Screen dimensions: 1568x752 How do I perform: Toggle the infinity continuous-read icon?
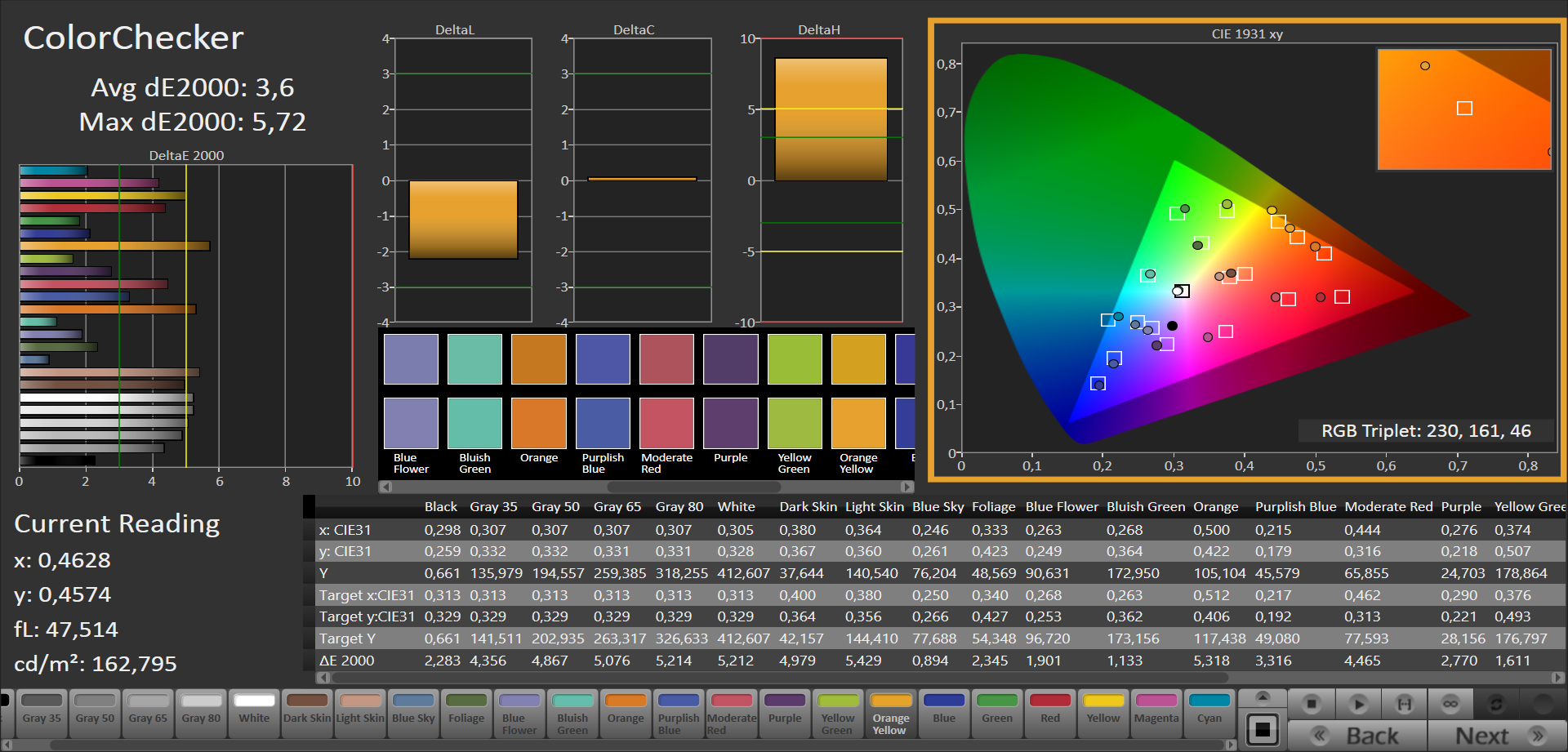click(1450, 704)
